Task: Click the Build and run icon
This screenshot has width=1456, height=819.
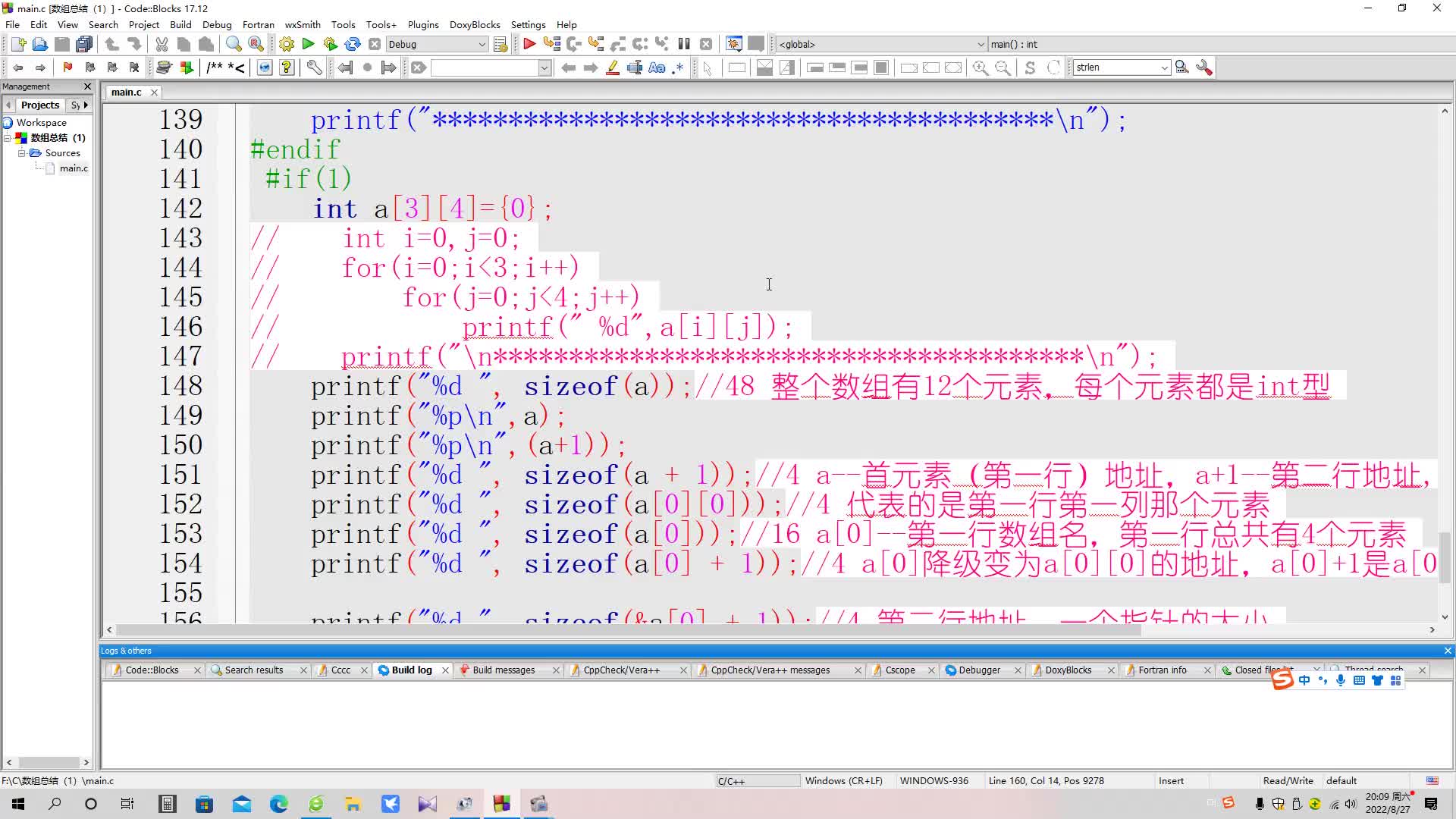Action: pos(330,44)
